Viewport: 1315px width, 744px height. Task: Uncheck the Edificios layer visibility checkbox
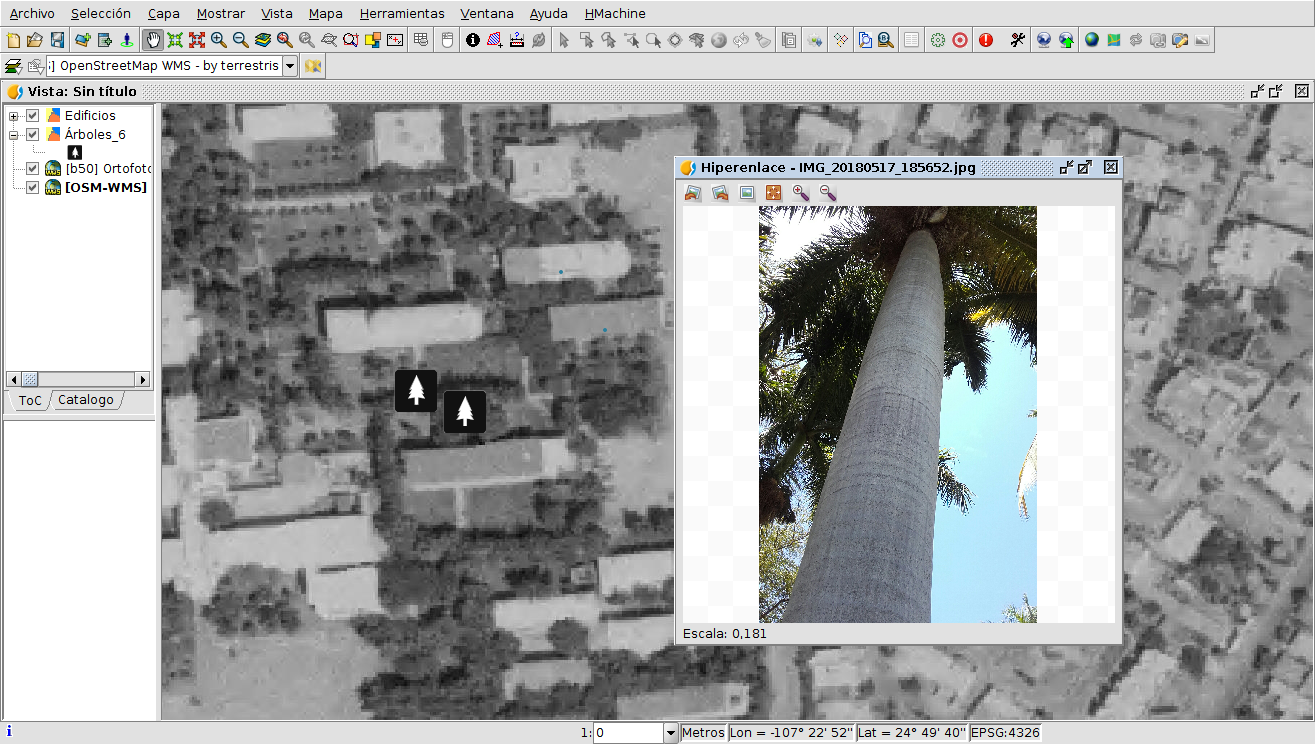33,116
